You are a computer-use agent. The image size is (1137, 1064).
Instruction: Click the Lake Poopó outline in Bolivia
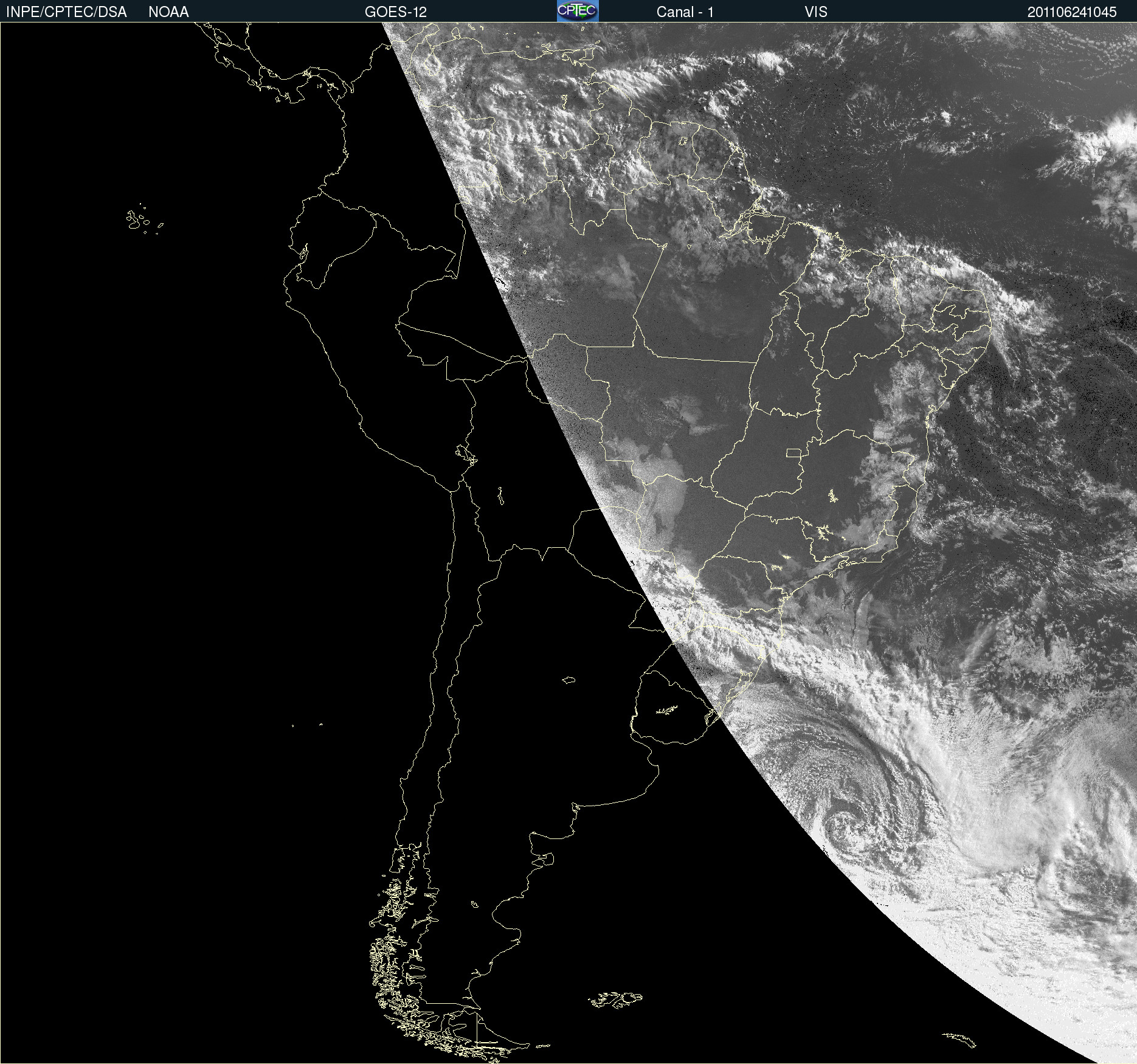coord(500,496)
